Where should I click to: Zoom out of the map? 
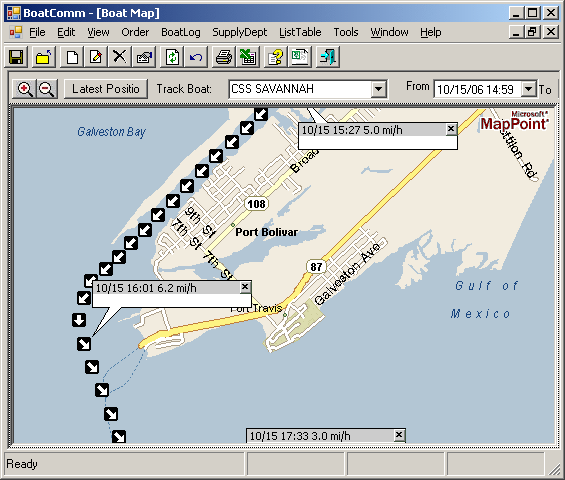[47, 89]
